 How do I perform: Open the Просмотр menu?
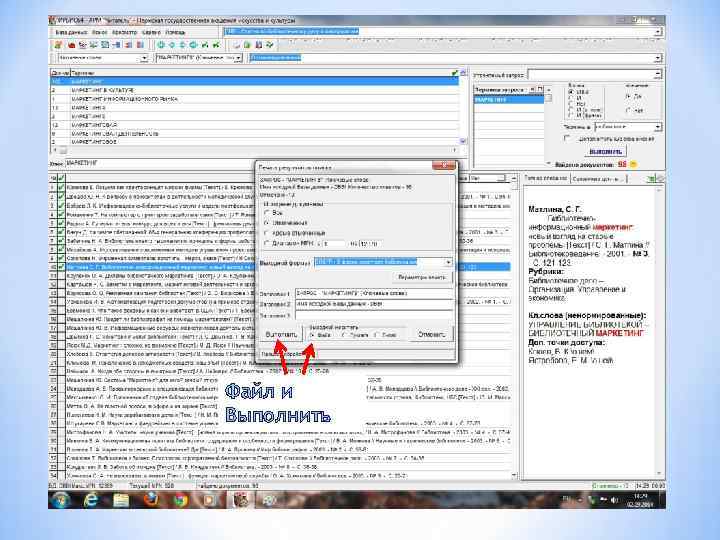124,32
